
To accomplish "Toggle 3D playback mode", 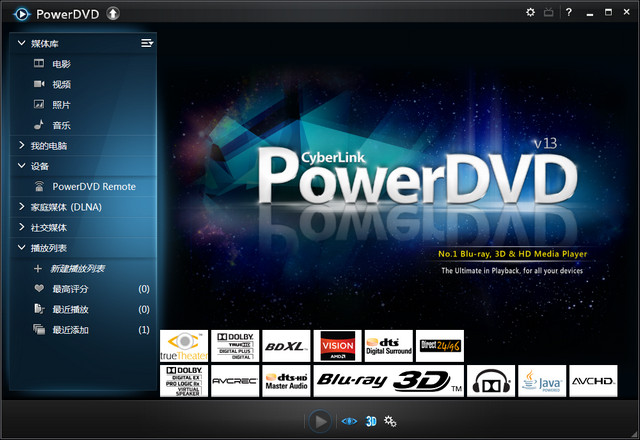I will click(370, 421).
